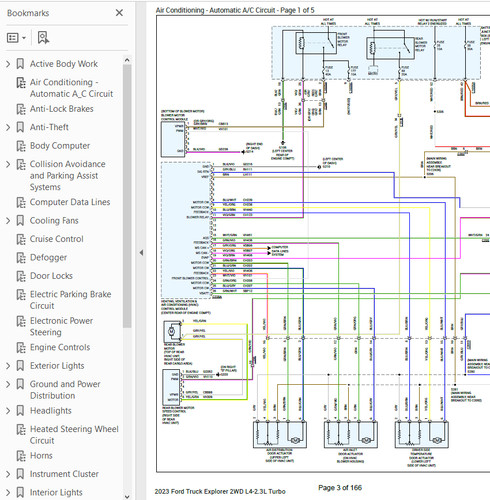This screenshot has height=500, width=490.
Task: Expand Ground and Power Distribution bookmark
Action: (8, 384)
